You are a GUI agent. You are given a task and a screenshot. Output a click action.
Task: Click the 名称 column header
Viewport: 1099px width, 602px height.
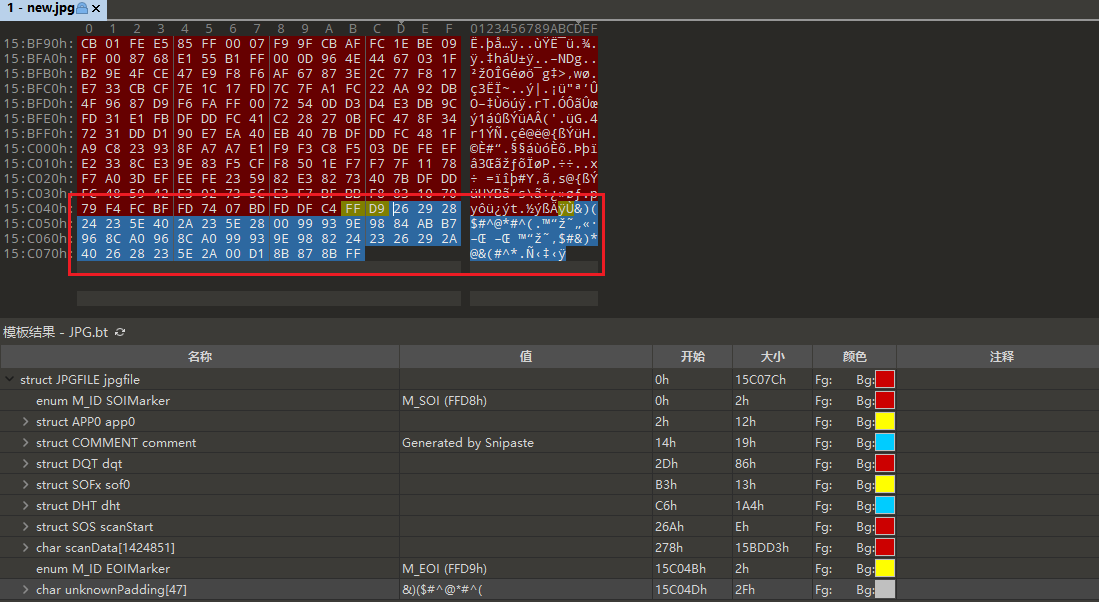coord(200,357)
